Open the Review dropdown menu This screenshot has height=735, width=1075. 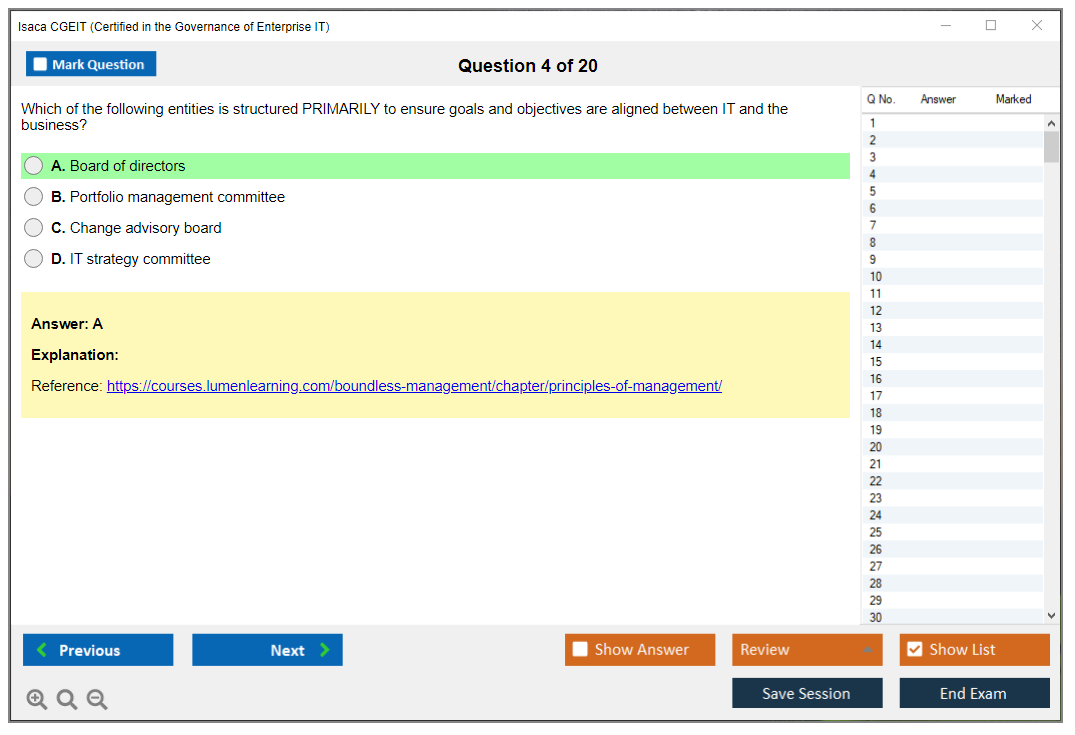(x=806, y=650)
